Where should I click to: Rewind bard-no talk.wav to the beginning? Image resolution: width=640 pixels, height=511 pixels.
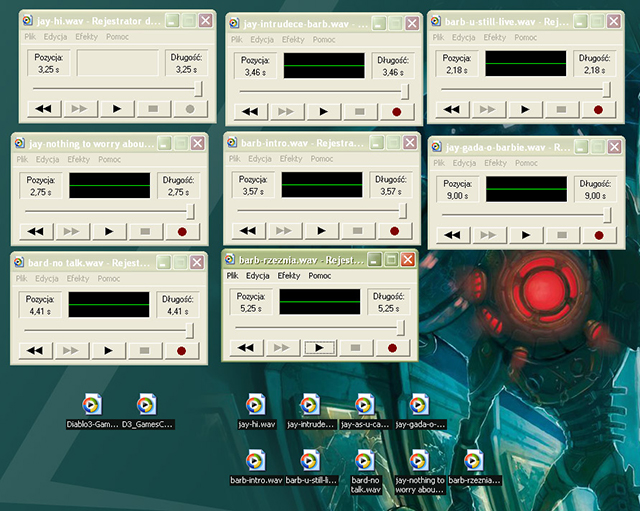pyautogui.click(x=35, y=350)
